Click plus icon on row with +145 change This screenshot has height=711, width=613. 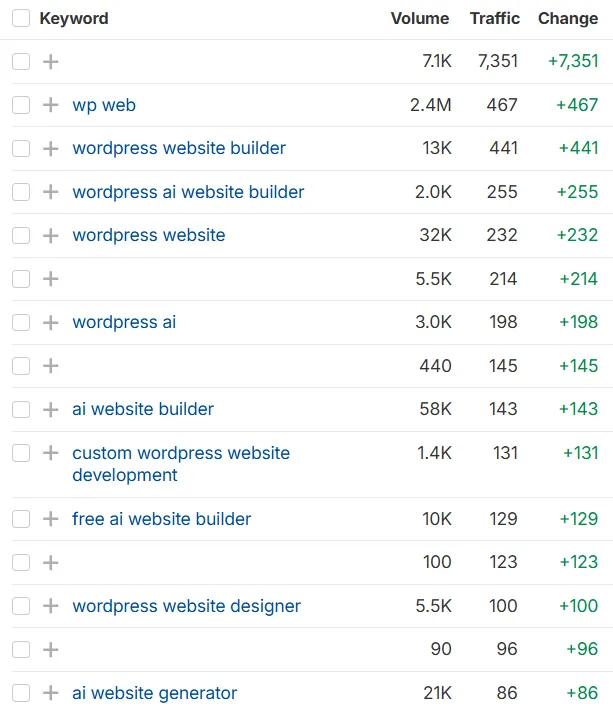pos(51,365)
